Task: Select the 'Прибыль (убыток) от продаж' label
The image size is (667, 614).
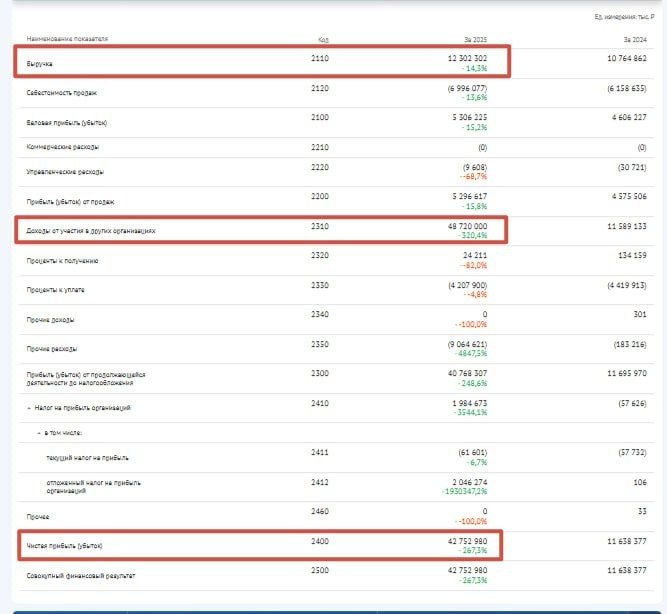Action: pyautogui.click(x=70, y=202)
